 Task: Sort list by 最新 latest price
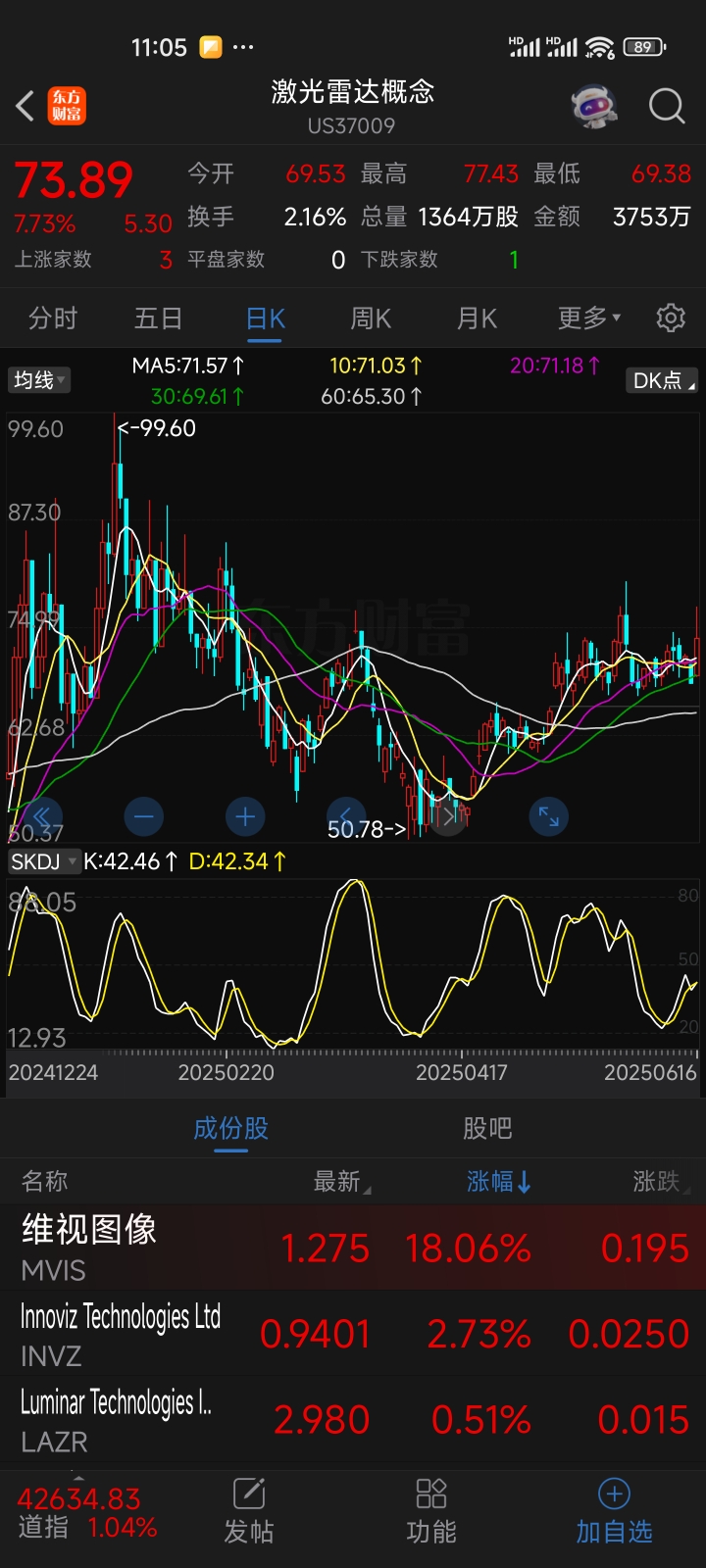(x=342, y=1182)
